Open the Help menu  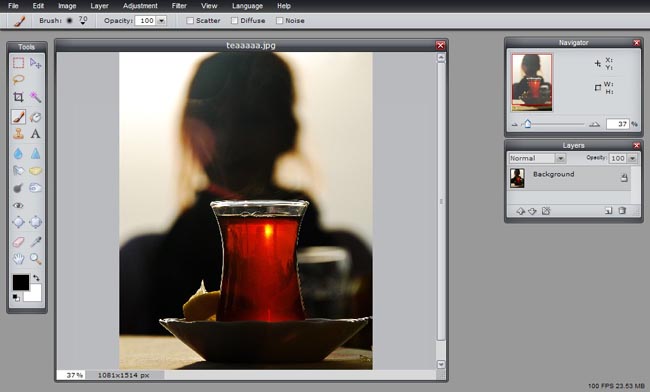coord(284,6)
